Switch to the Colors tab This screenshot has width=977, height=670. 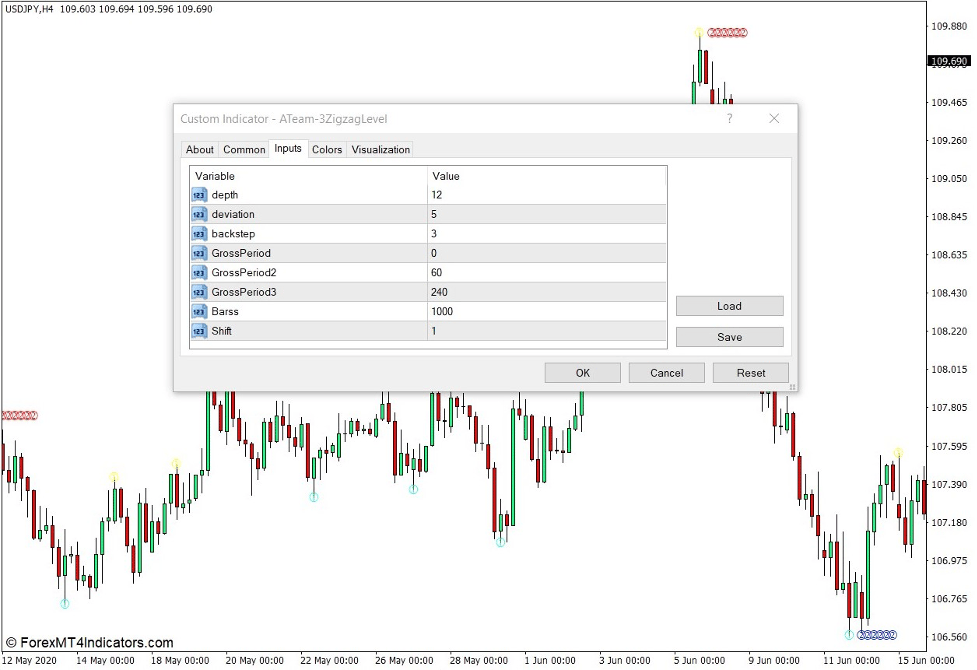click(x=327, y=150)
